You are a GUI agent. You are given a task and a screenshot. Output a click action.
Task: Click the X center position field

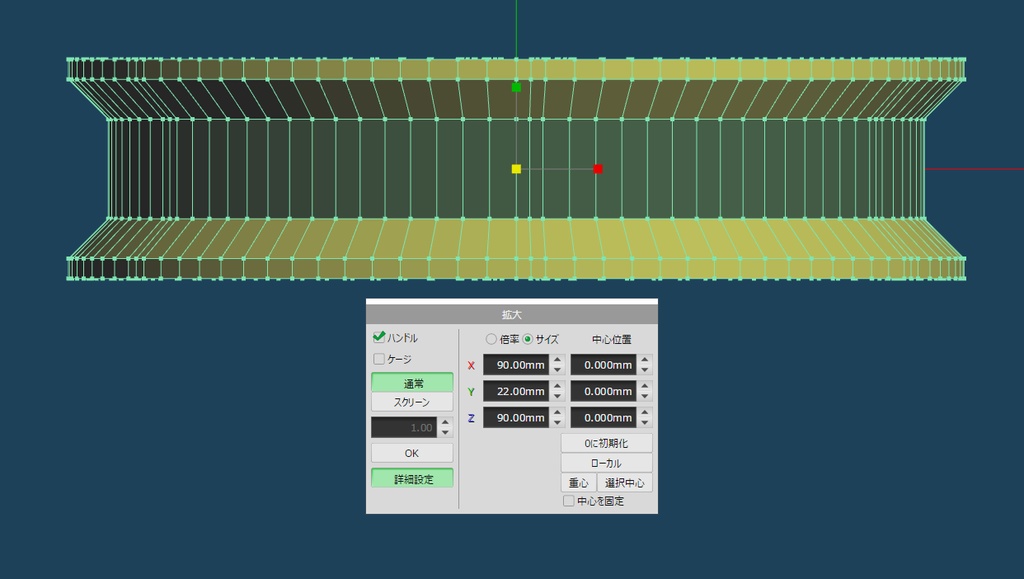(x=603, y=365)
